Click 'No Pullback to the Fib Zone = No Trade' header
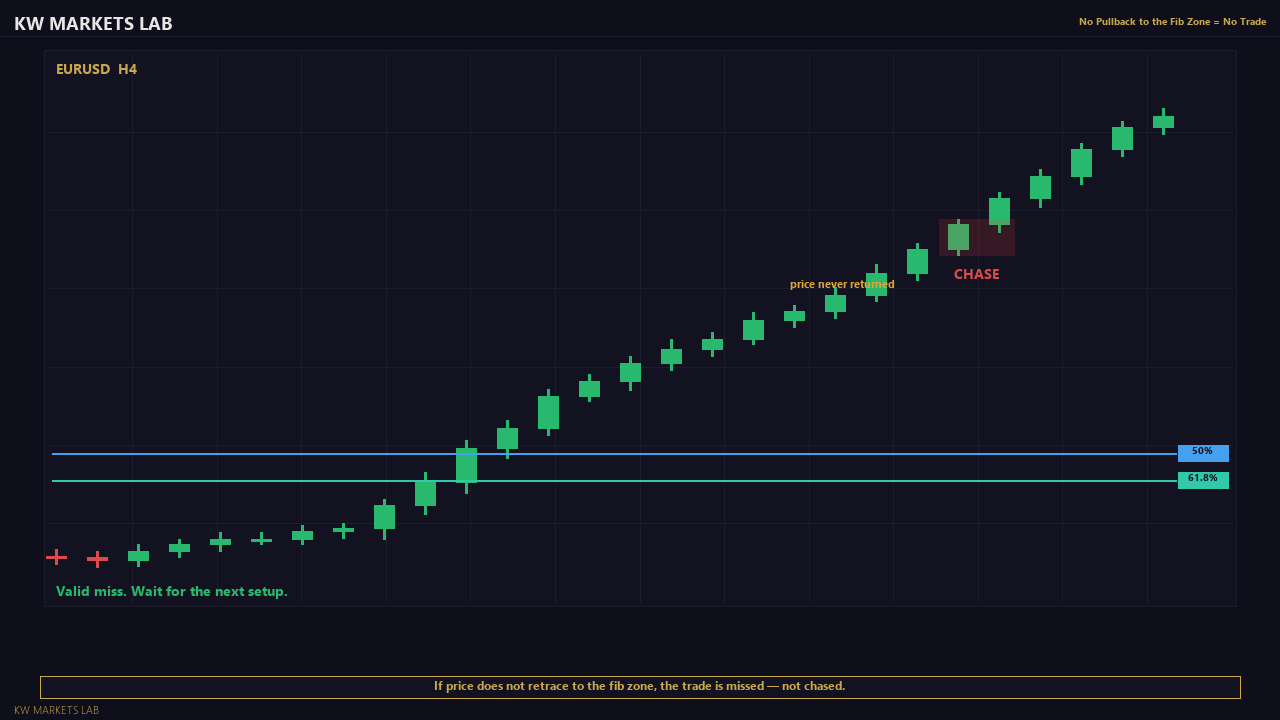Screen dimensions: 1280x720 point(1172,22)
